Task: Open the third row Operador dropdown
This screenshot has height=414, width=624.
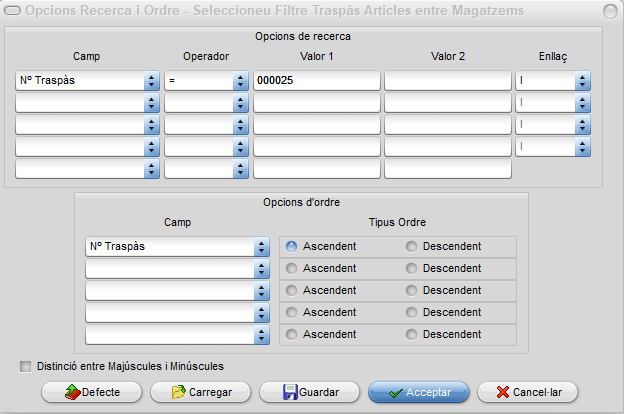Action: (x=206, y=125)
